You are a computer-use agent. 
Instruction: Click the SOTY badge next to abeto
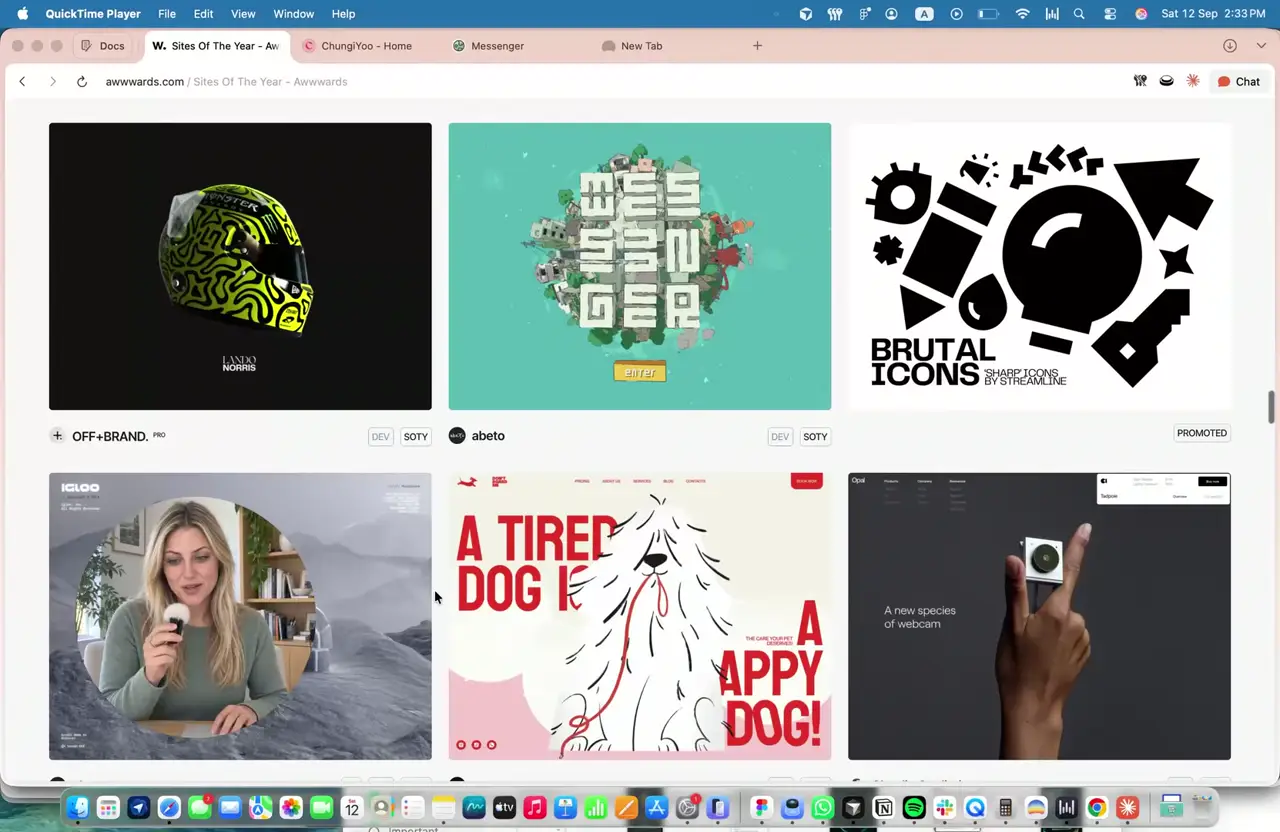[x=815, y=437]
